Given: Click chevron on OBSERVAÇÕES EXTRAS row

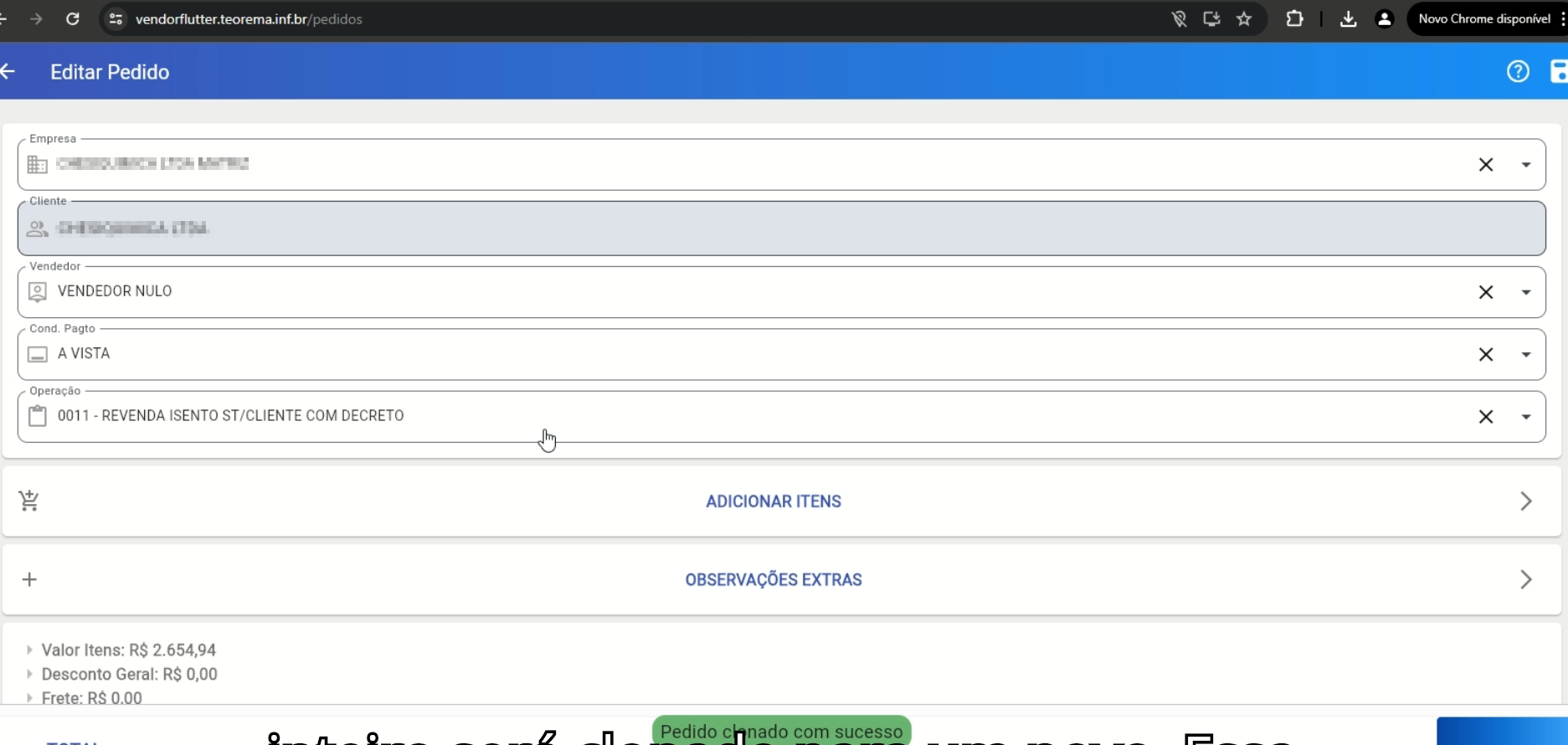Looking at the screenshot, I should click(x=1526, y=580).
